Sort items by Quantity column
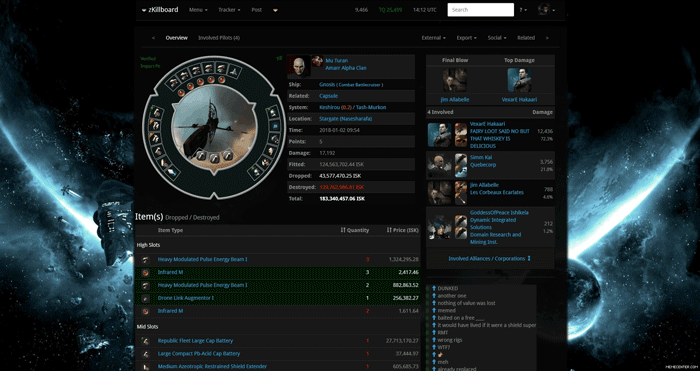 (355, 230)
